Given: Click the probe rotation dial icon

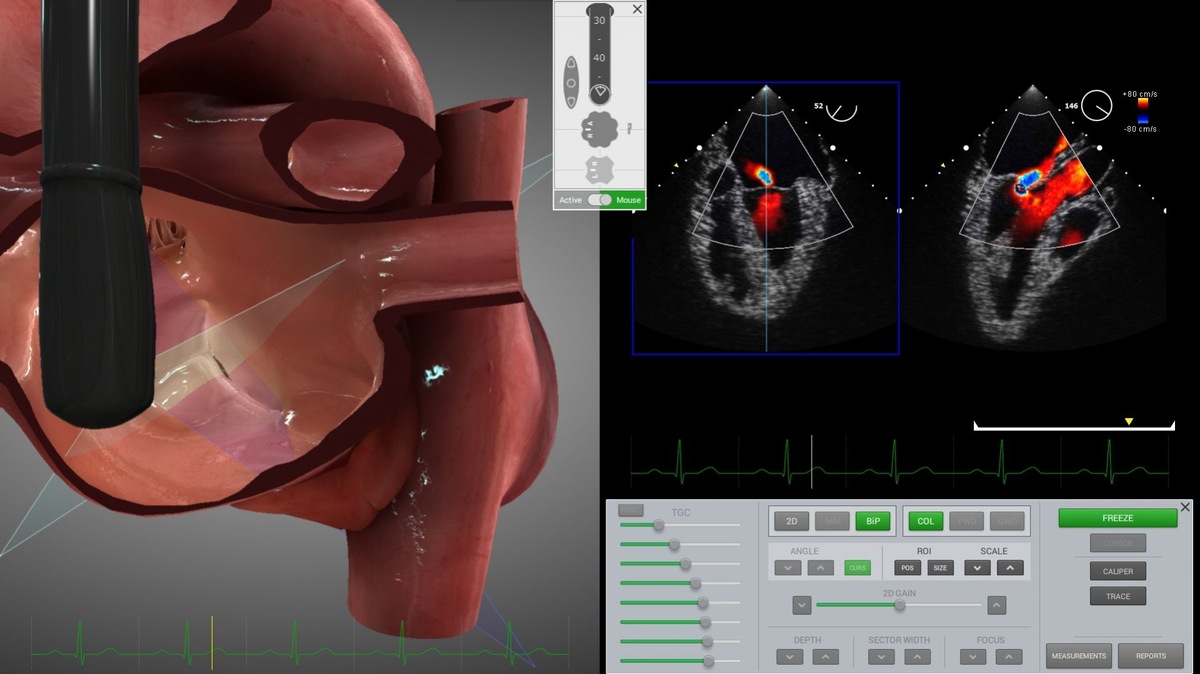Looking at the screenshot, I should [x=600, y=93].
